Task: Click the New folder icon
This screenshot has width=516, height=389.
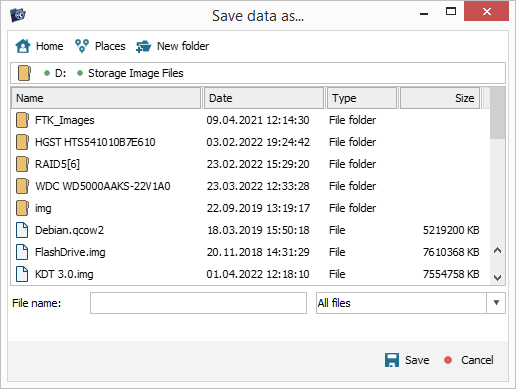Action: 144,46
